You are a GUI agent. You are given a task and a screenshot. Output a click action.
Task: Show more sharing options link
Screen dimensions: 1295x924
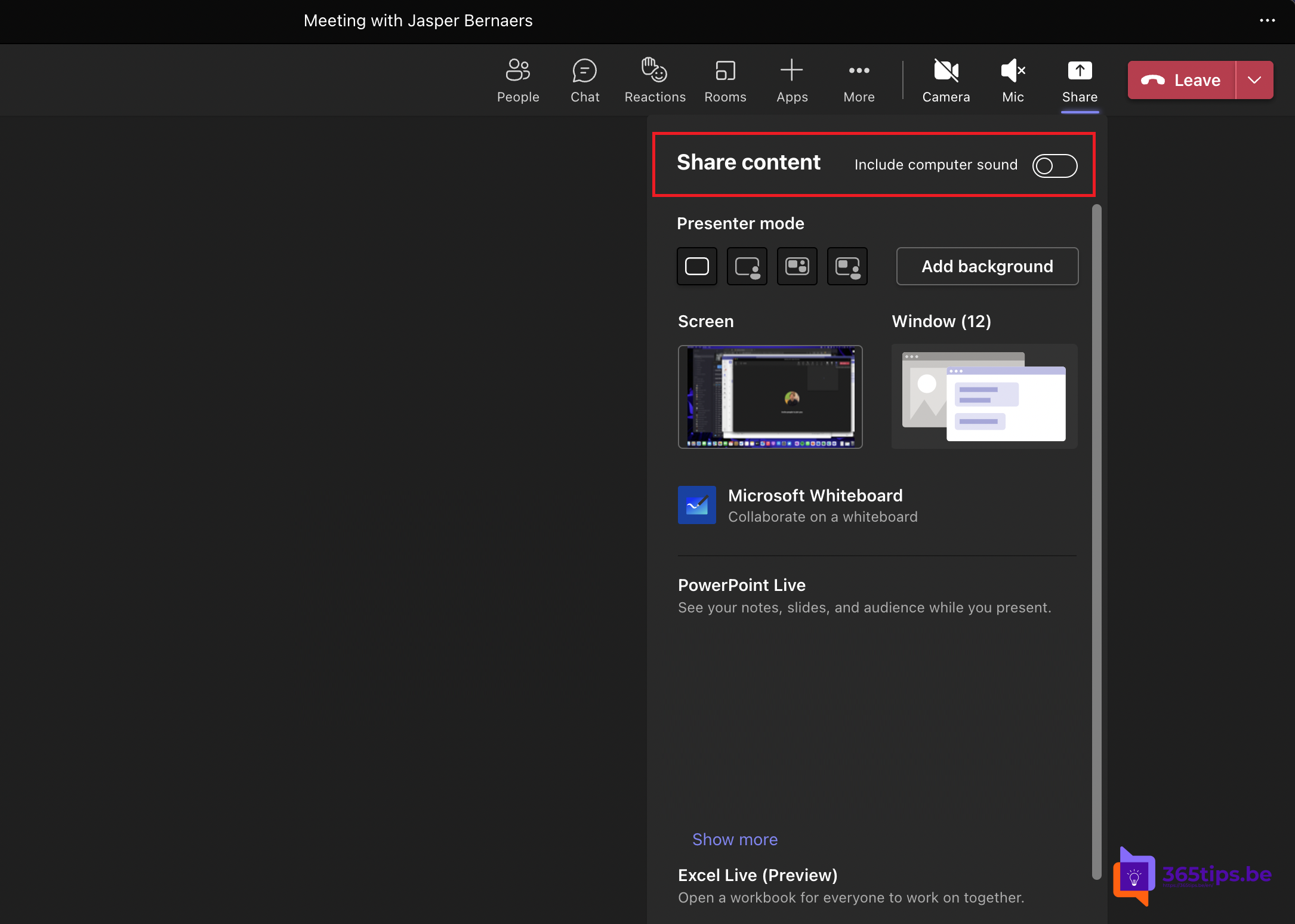coord(735,839)
